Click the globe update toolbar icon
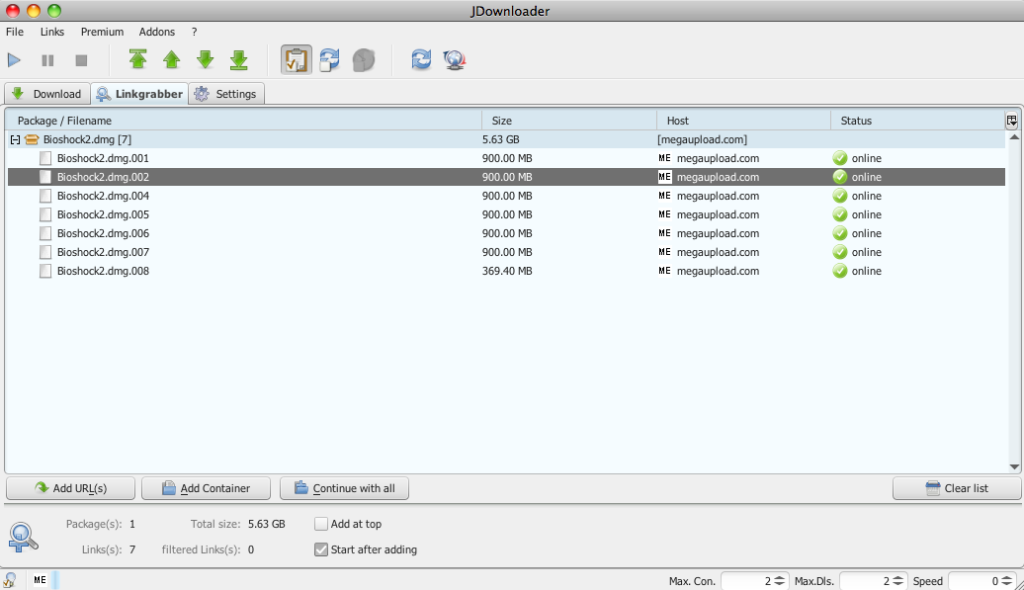This screenshot has height=590, width=1024. pos(455,59)
